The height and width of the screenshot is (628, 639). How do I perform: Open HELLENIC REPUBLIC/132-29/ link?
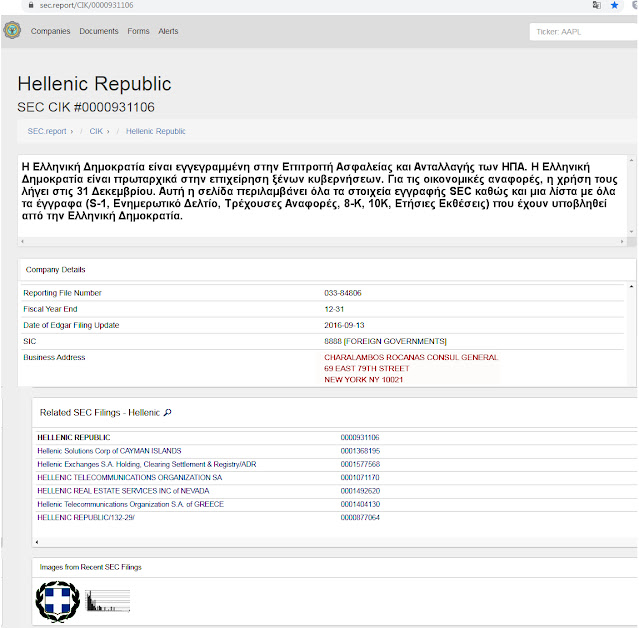pos(86,517)
